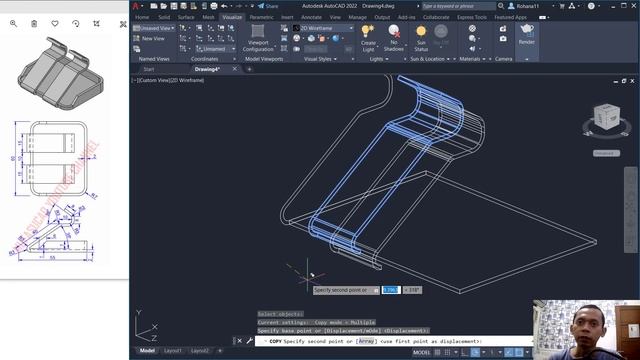Click the delete trash icon in the image viewer
Image resolution: width=640 pixels, height=360 pixels.
pos(34,24)
